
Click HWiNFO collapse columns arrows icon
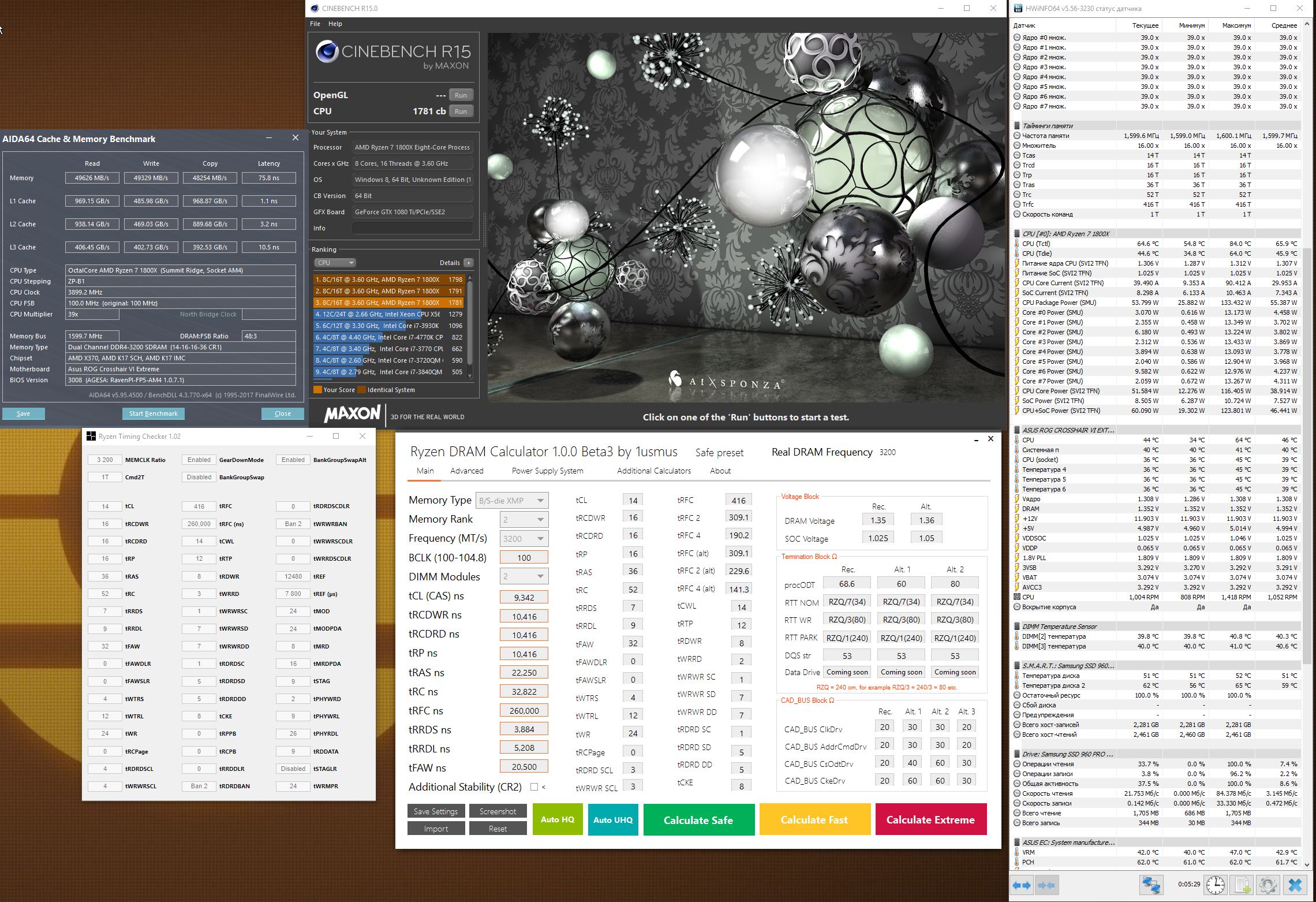click(x=1046, y=885)
